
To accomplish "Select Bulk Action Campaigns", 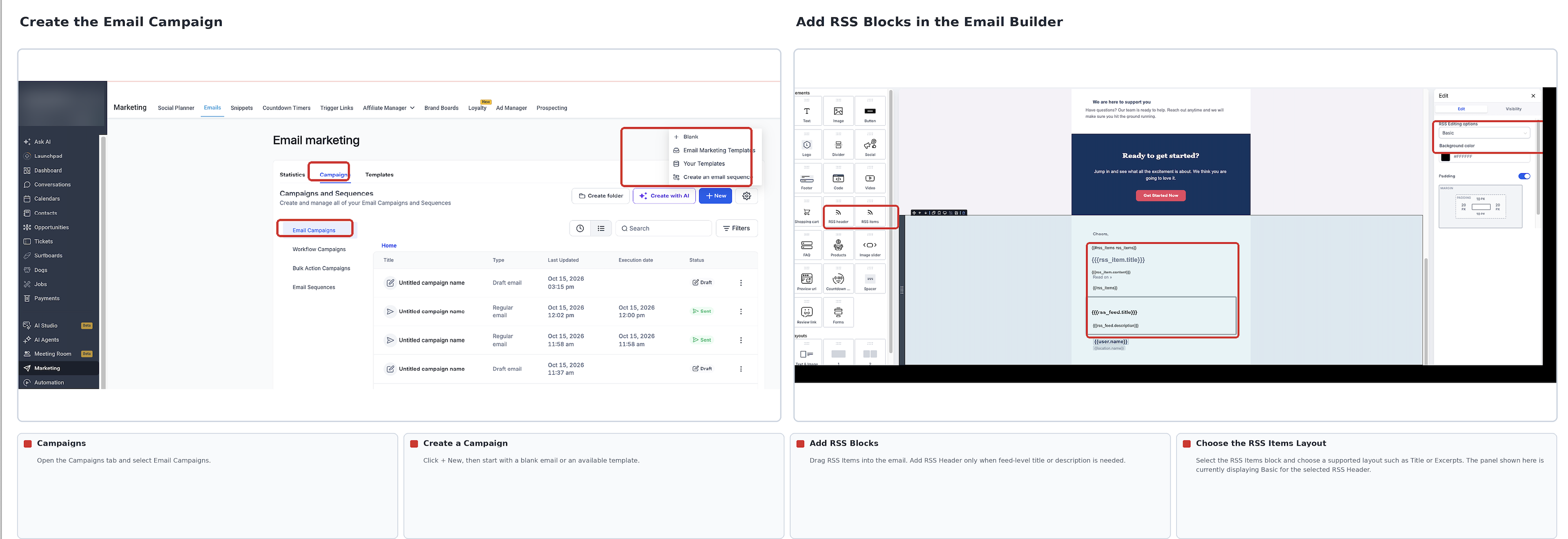I will (x=321, y=268).
